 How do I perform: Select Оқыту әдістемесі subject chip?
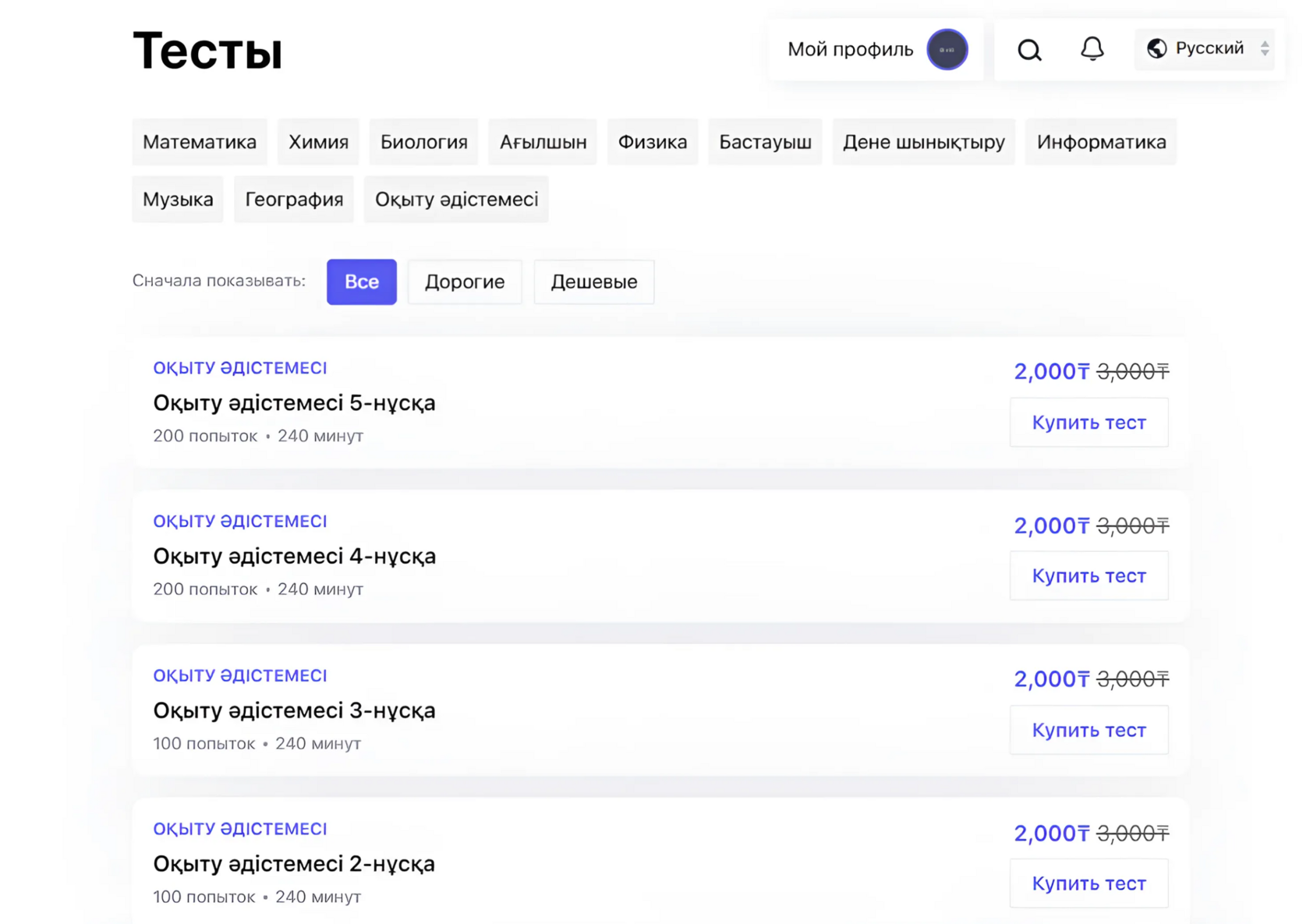coord(456,200)
